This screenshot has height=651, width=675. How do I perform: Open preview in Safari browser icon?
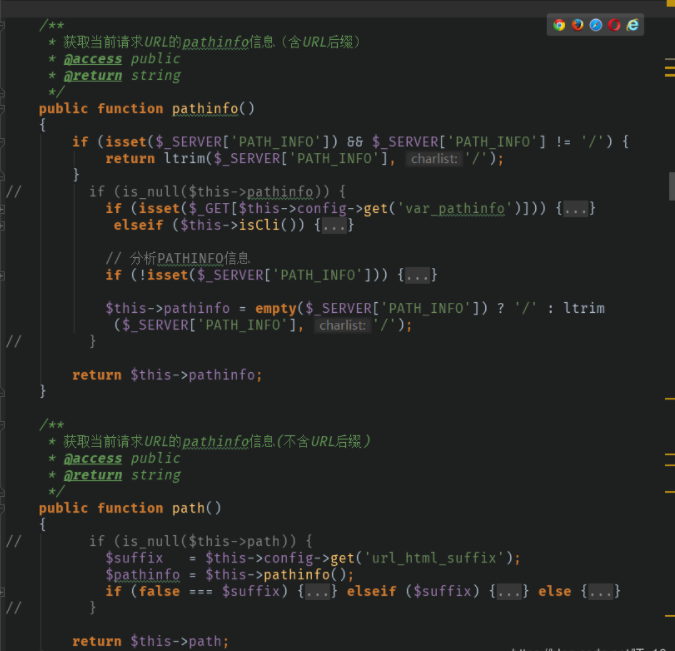[596, 25]
